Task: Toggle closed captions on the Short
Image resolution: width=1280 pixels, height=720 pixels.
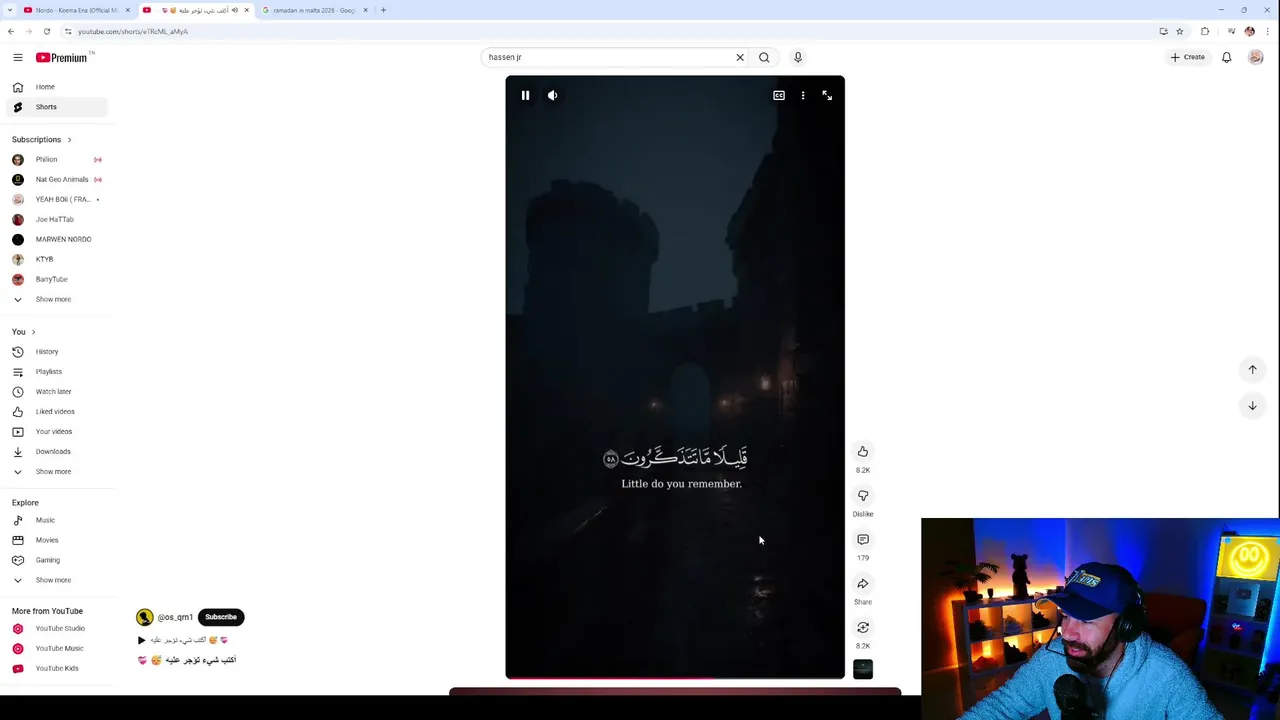Action: [x=779, y=96]
